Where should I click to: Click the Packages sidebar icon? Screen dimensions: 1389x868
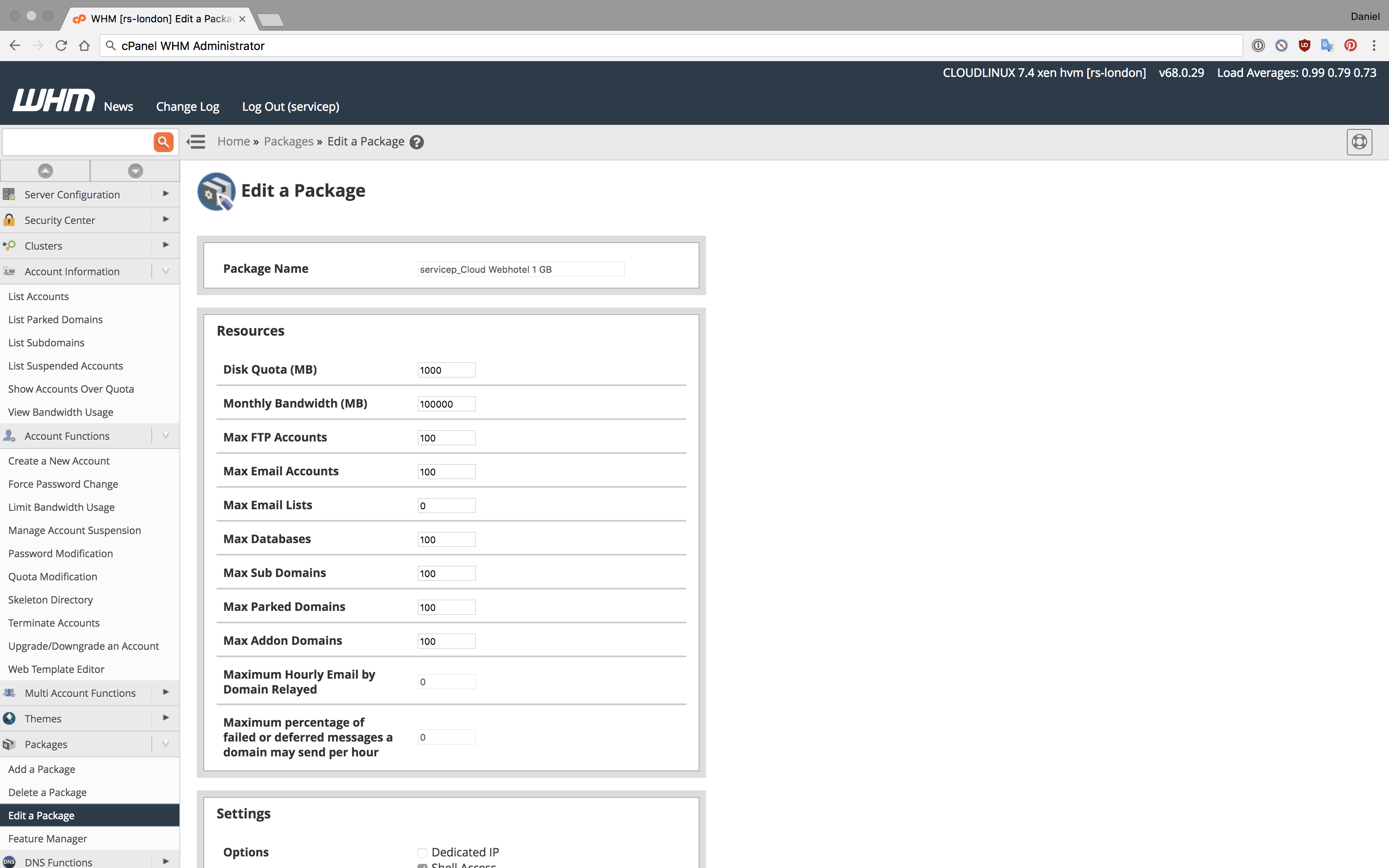click(9, 744)
